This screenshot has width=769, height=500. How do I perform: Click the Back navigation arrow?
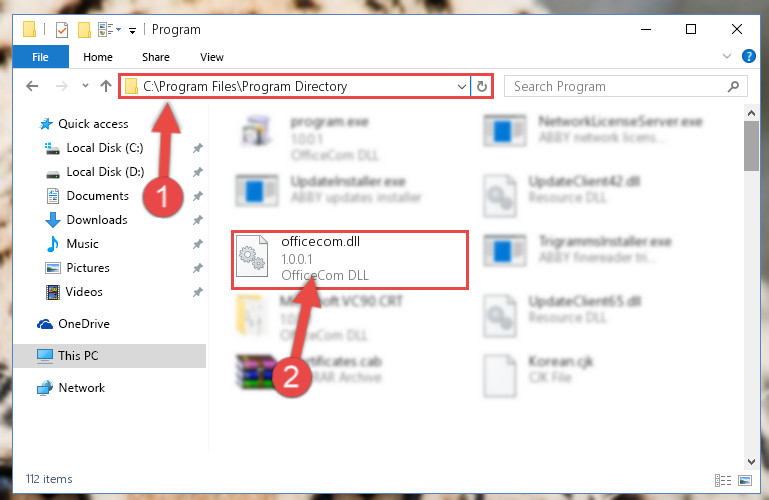(32, 86)
